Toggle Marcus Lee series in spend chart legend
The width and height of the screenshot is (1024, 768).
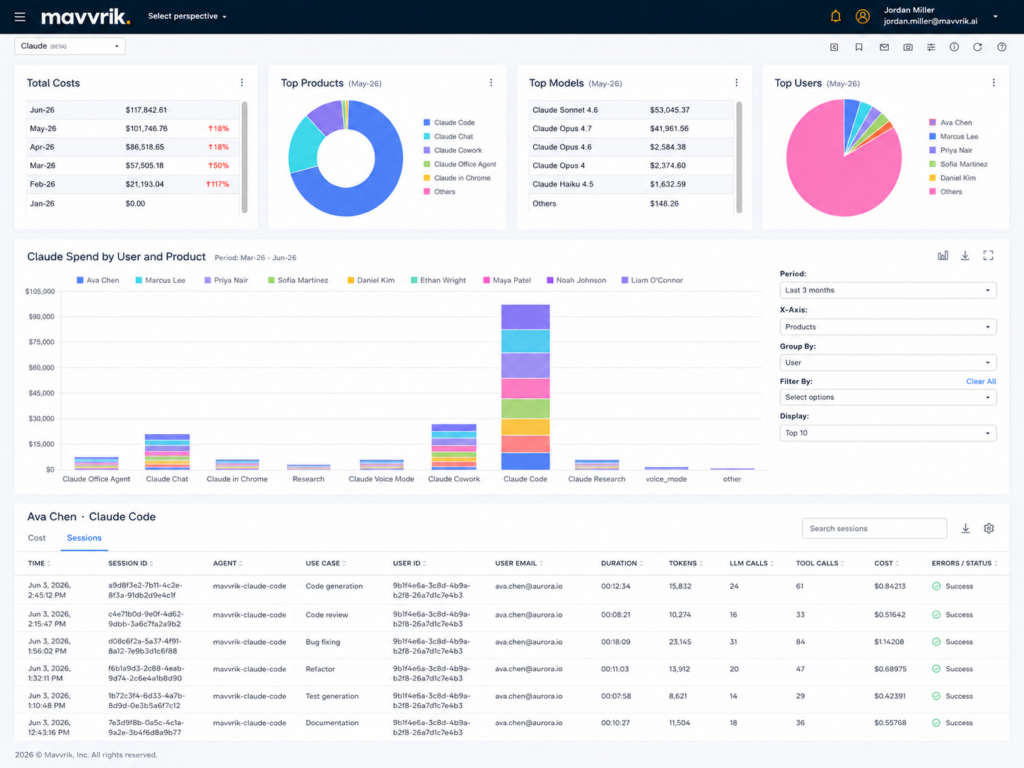[160, 280]
